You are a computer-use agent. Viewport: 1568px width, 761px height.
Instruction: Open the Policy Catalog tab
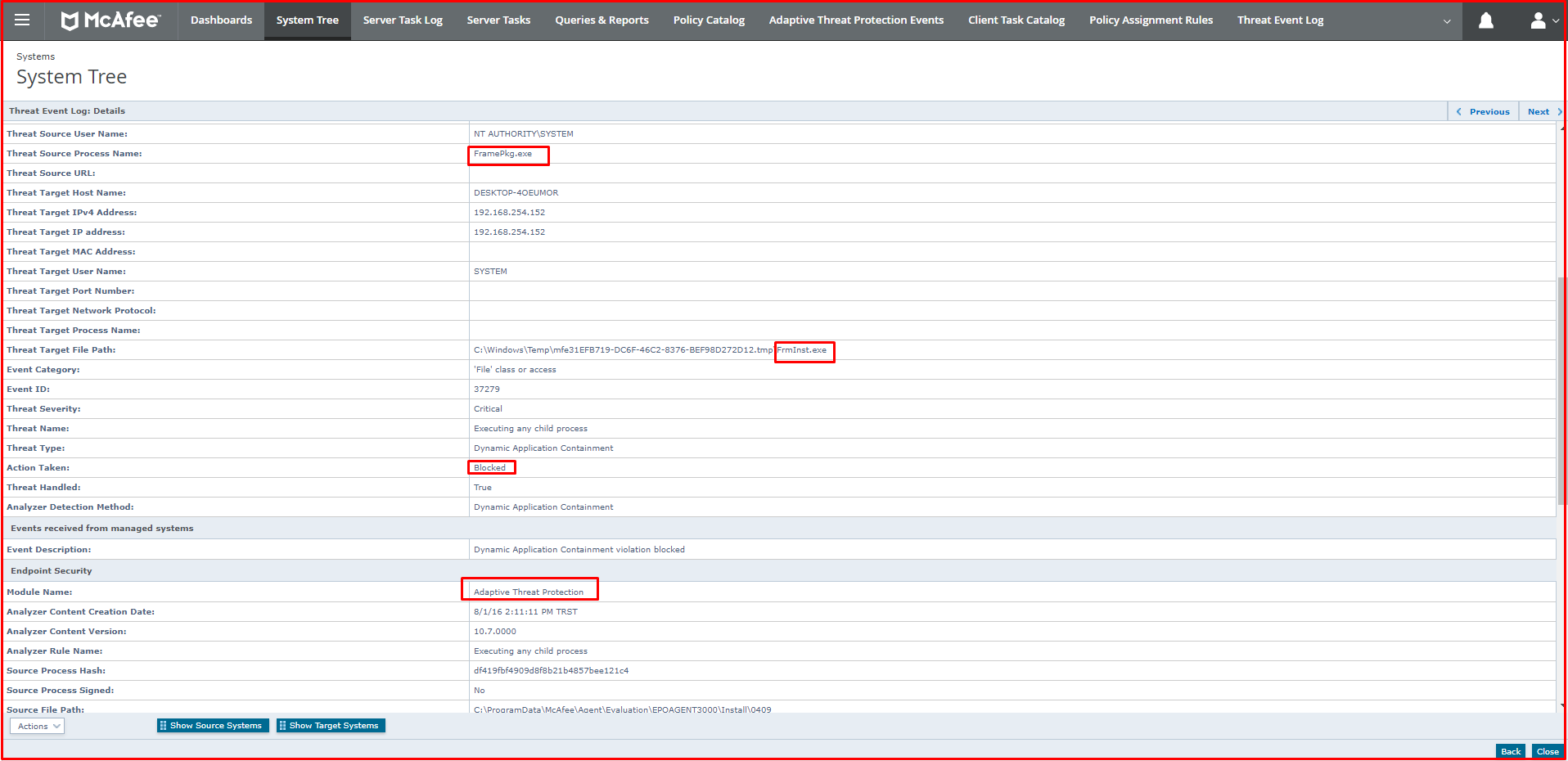(x=709, y=20)
